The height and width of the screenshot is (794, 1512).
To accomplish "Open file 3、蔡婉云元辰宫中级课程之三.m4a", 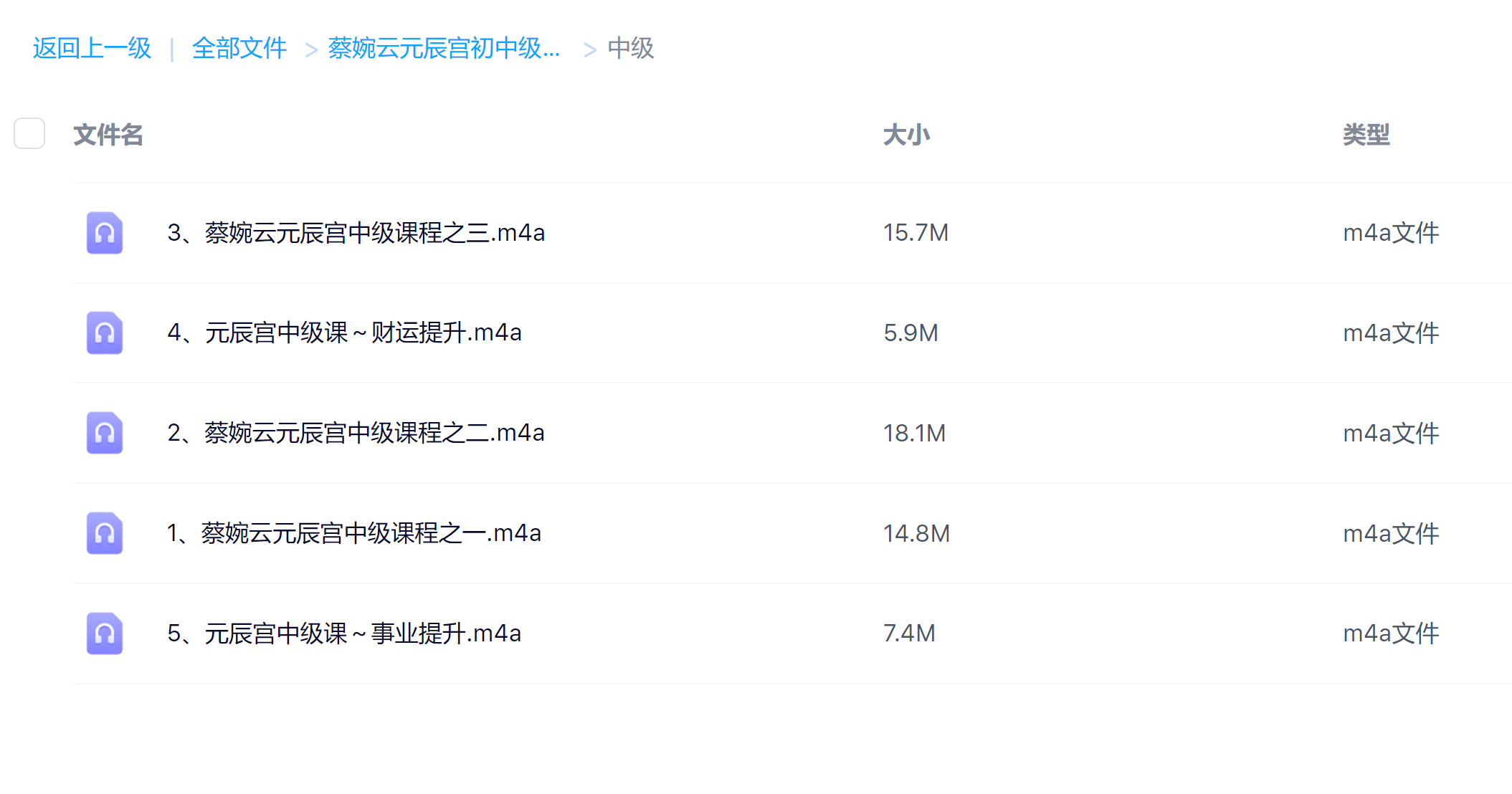I will pos(356,233).
